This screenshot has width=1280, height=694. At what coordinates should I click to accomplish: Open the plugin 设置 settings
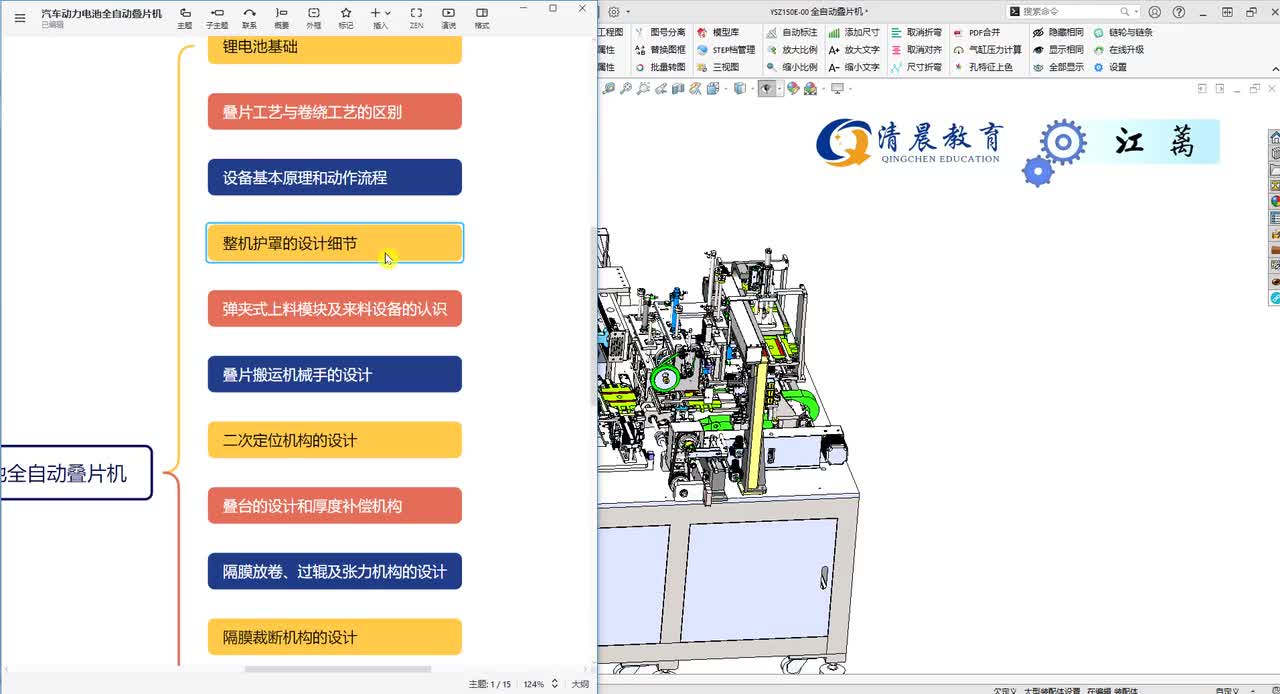click(1110, 67)
